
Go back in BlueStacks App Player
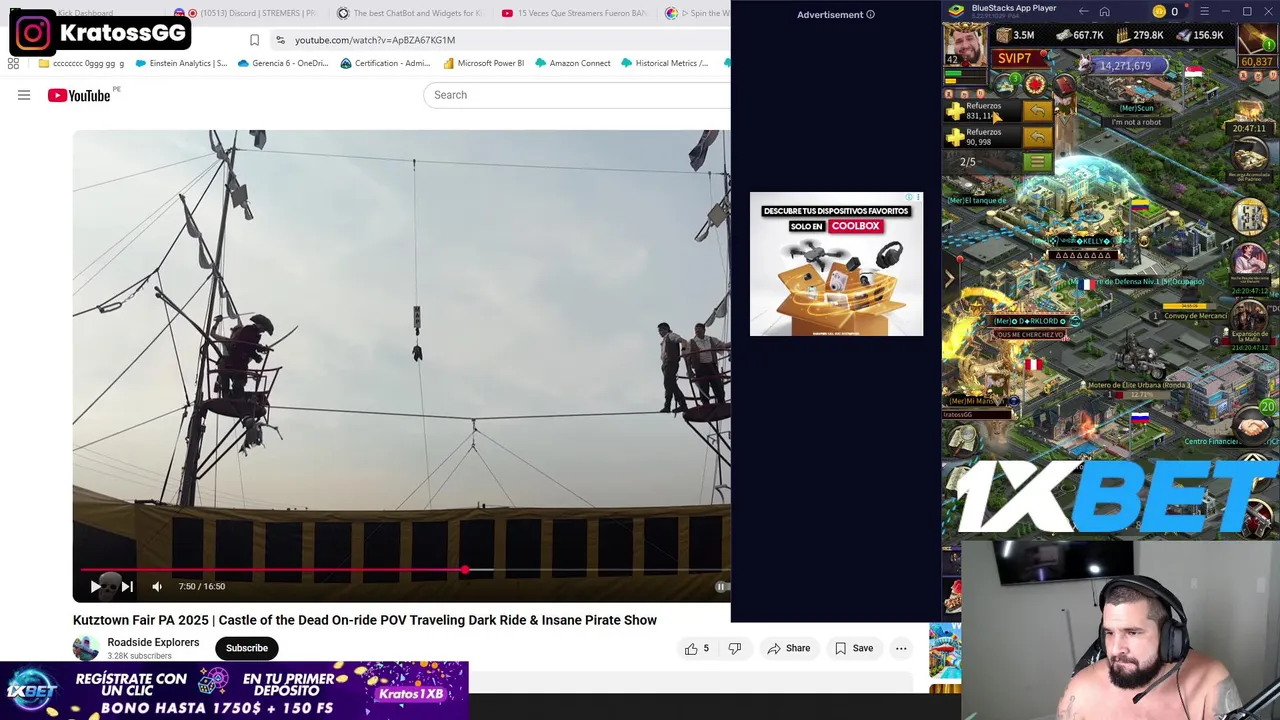coord(1083,12)
